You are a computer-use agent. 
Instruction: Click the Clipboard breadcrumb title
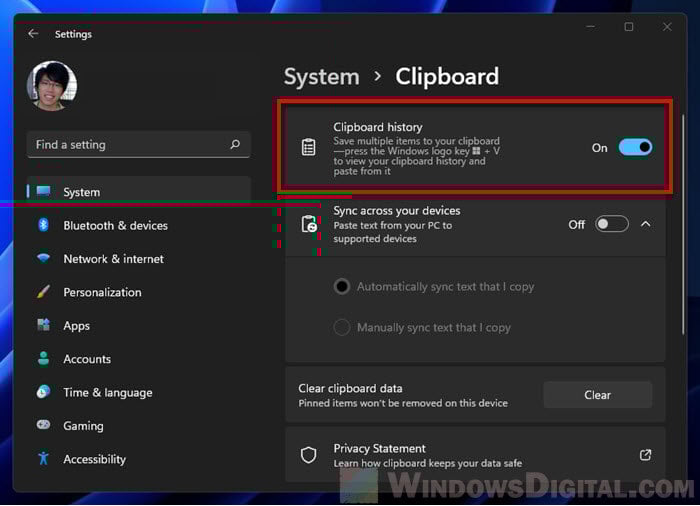(447, 77)
